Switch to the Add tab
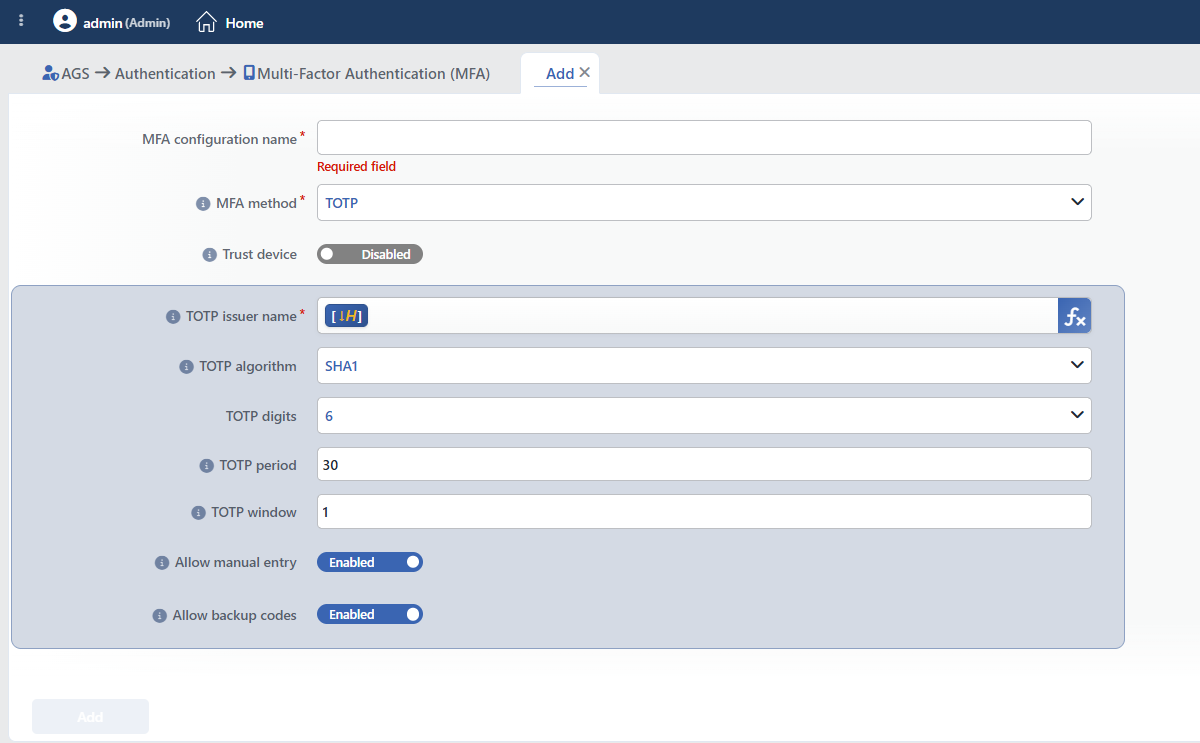Image resolution: width=1200 pixels, height=743 pixels. tap(559, 74)
